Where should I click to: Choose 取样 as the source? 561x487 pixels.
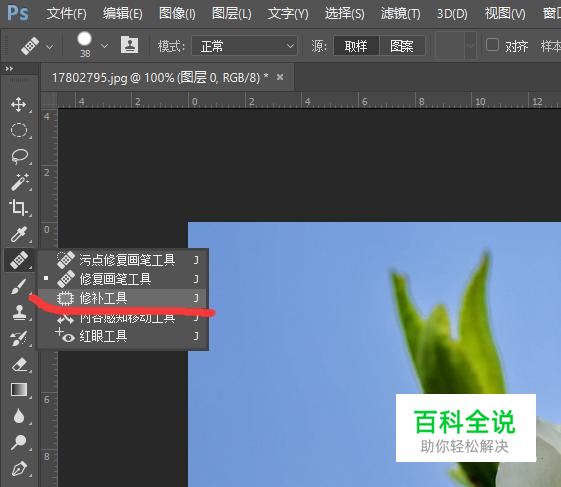(x=356, y=46)
